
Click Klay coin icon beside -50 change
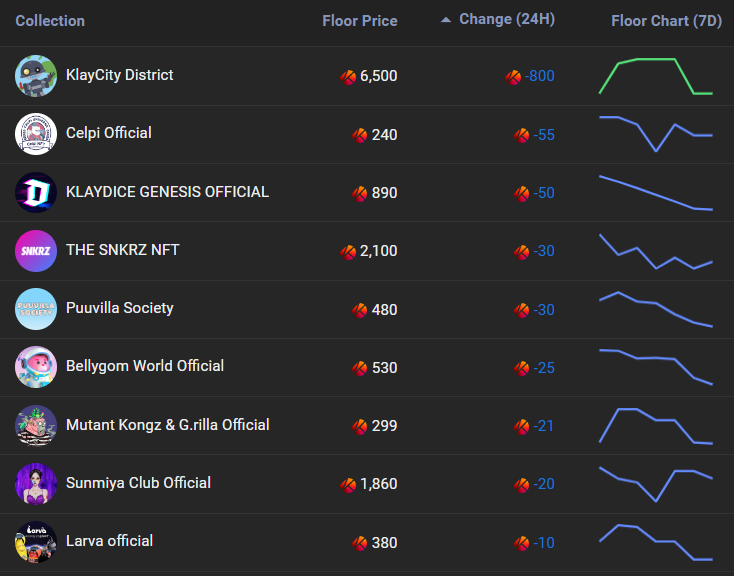point(521,193)
